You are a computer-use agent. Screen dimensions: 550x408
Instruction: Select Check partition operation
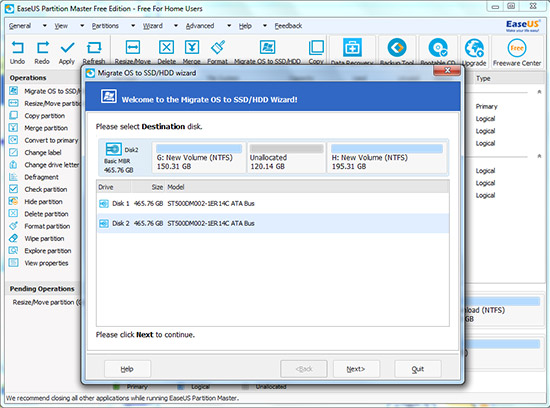pos(46,189)
